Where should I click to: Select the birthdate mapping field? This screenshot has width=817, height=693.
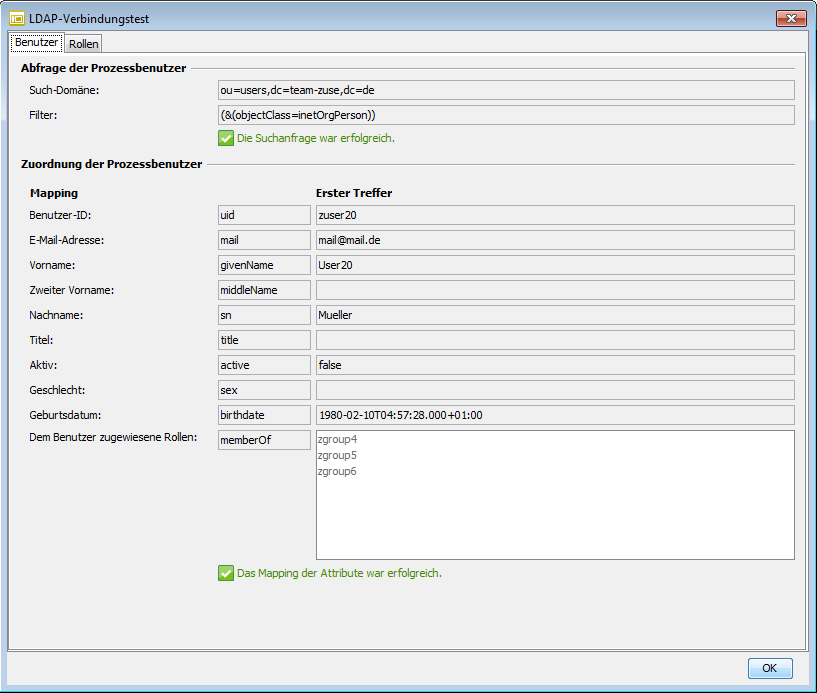(263, 415)
